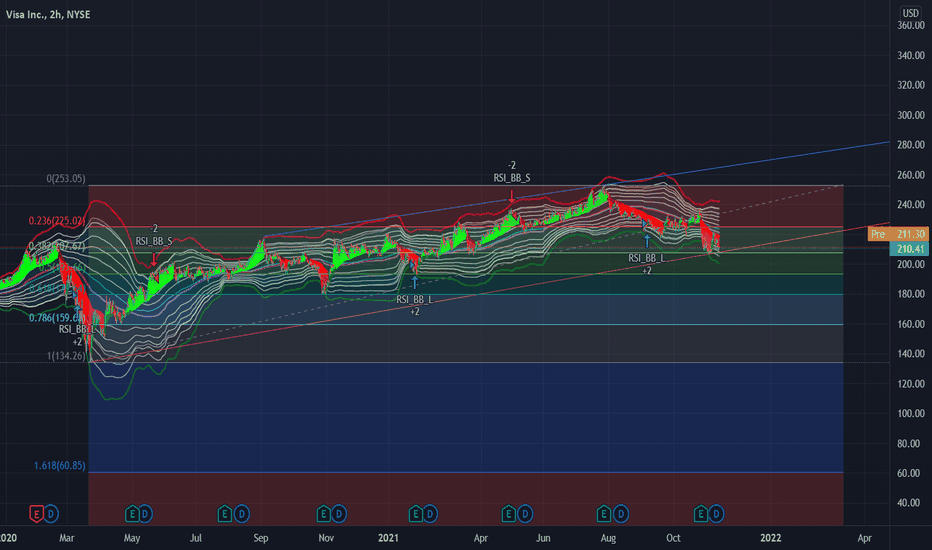
Task: Click the 210.41 last price label
Action: coord(909,249)
